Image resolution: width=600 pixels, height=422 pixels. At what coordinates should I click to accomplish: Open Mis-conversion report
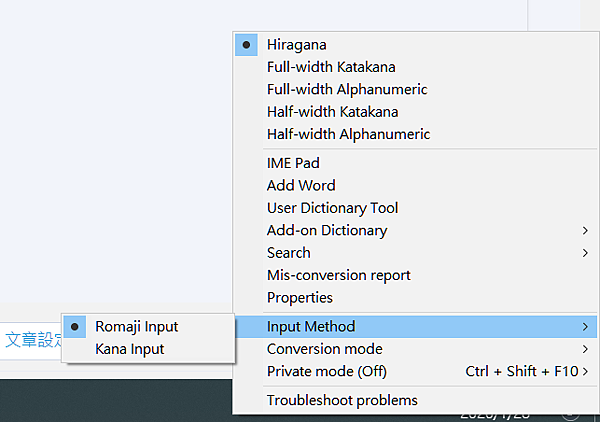click(338, 275)
